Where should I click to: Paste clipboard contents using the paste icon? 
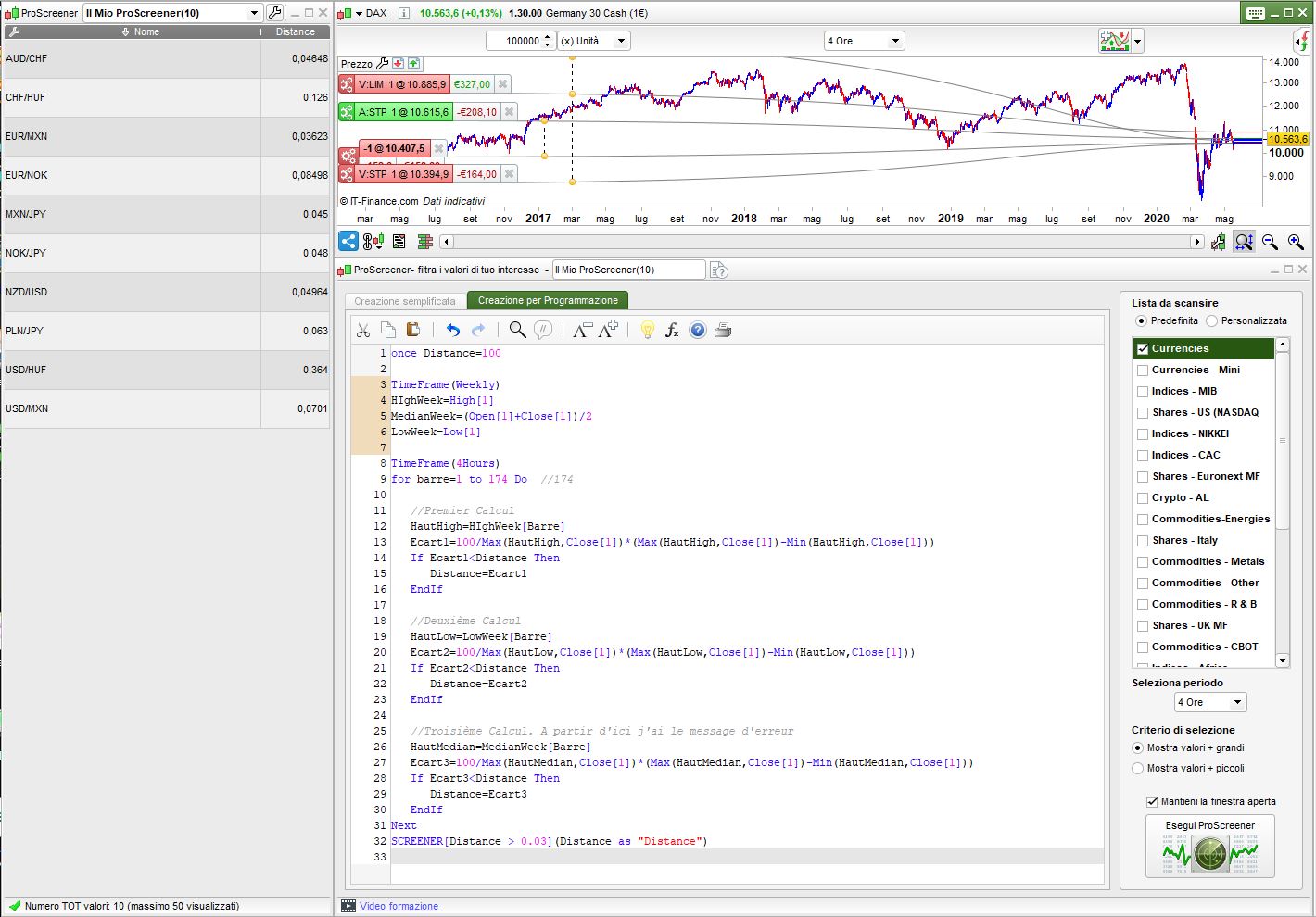click(413, 330)
